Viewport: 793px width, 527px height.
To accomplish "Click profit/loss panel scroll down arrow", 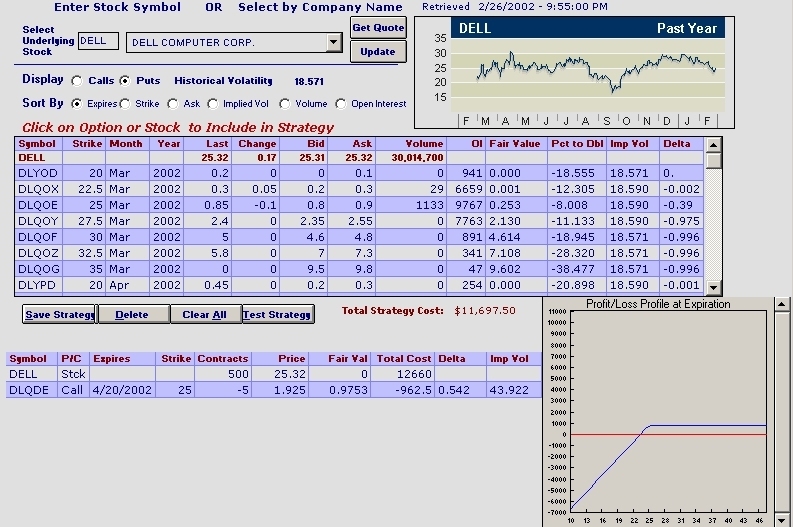I will (x=781, y=520).
